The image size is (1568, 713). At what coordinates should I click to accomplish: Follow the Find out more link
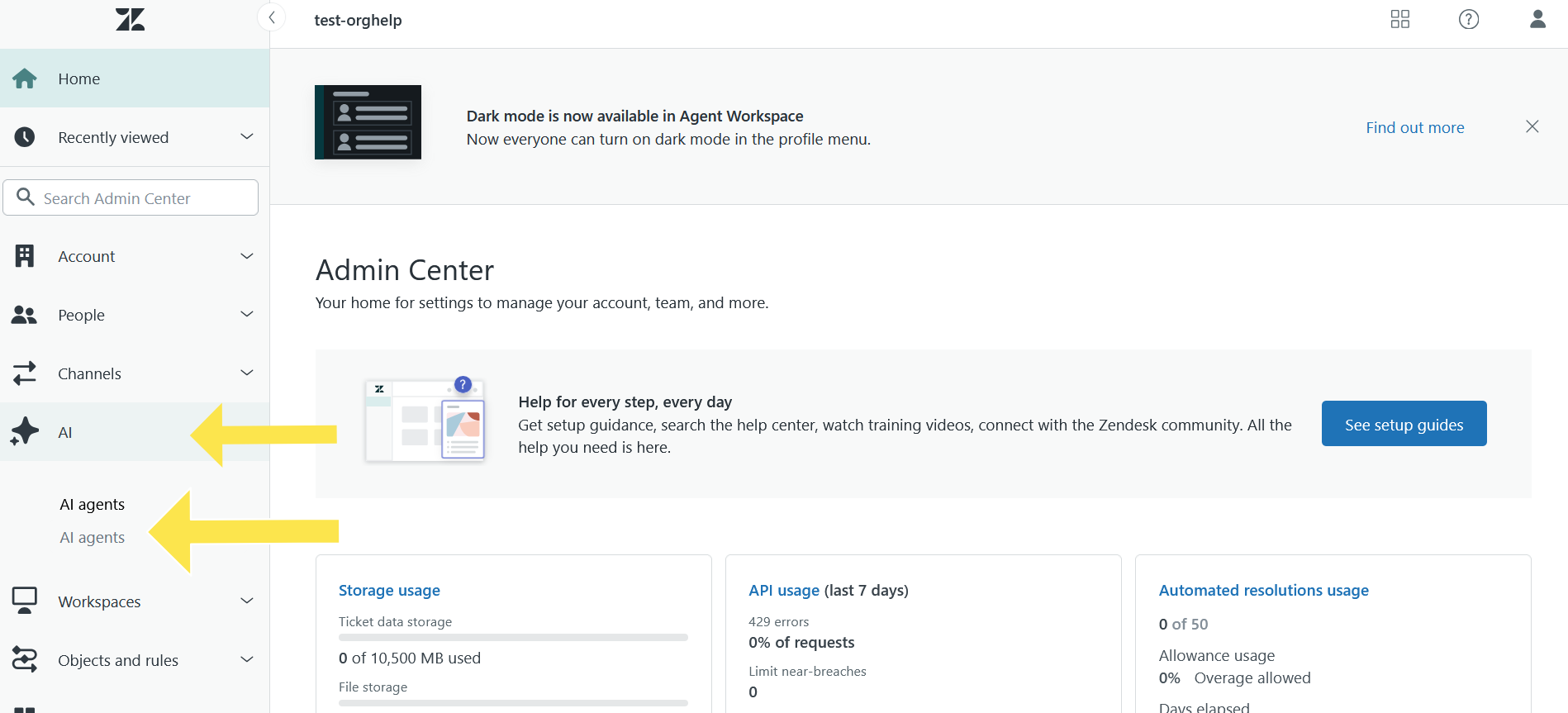pos(1414,127)
